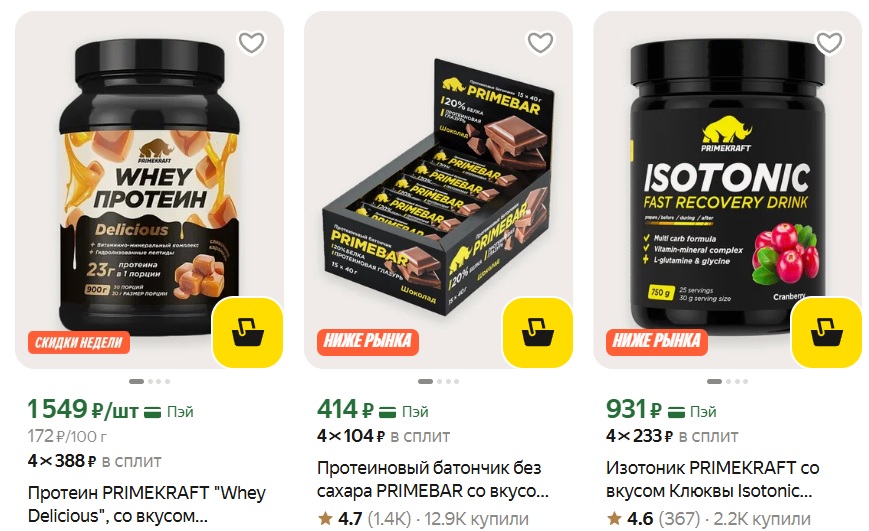Click Pay card icon next to 1549 ₽

(x=152, y=412)
